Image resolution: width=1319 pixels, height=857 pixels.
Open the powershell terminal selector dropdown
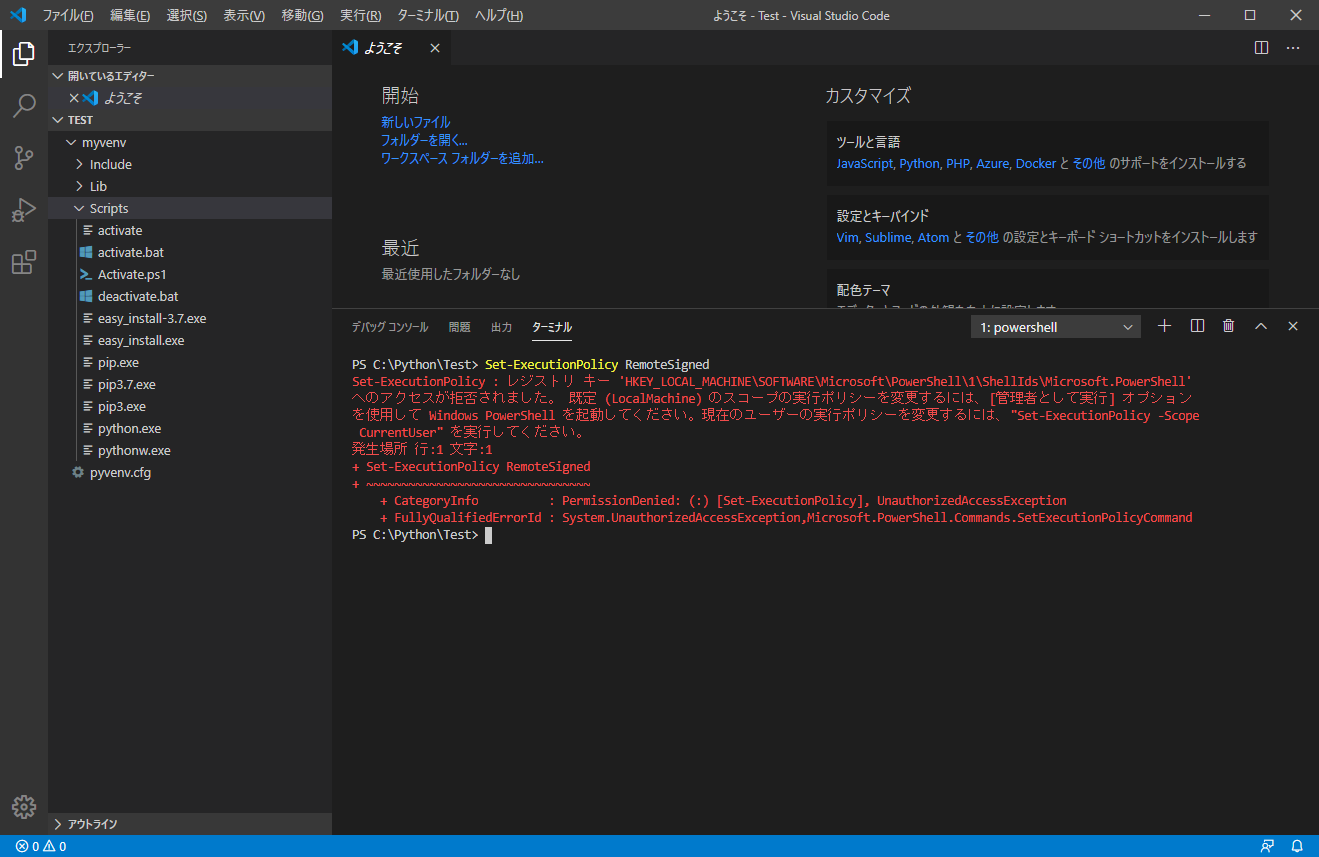tap(1055, 327)
